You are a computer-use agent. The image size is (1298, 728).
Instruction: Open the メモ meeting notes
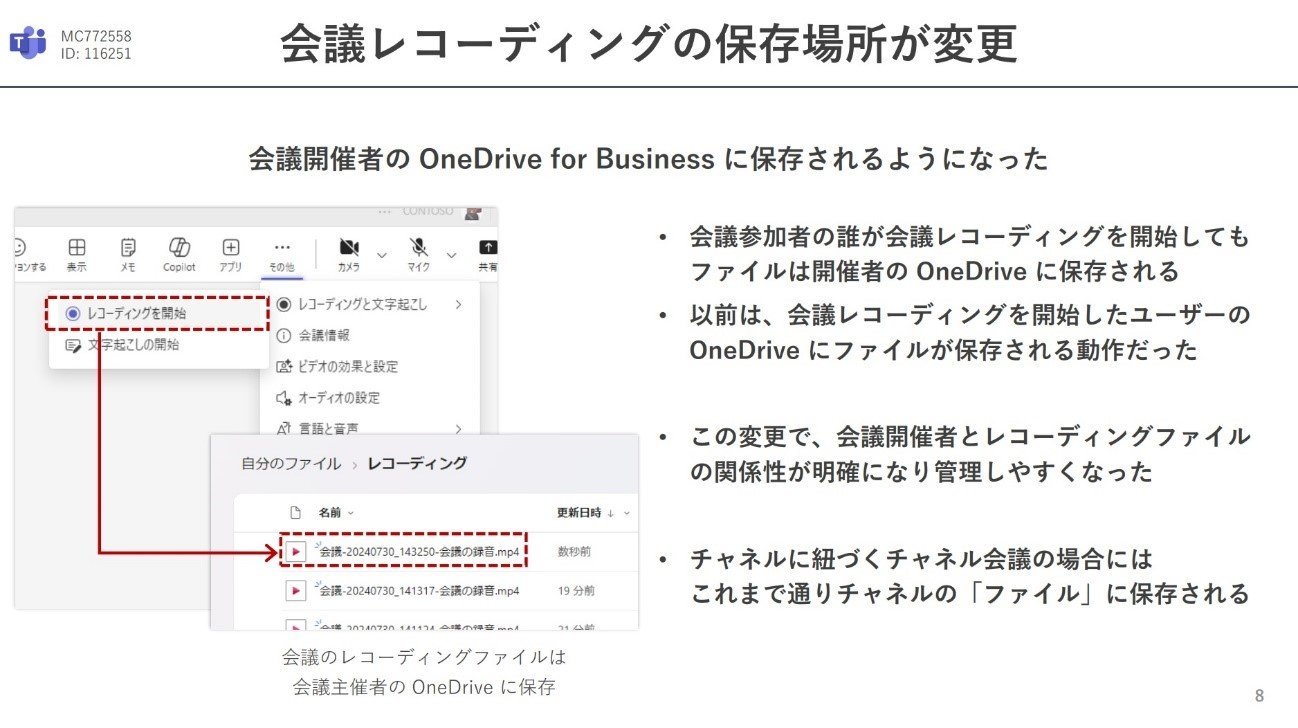[128, 254]
